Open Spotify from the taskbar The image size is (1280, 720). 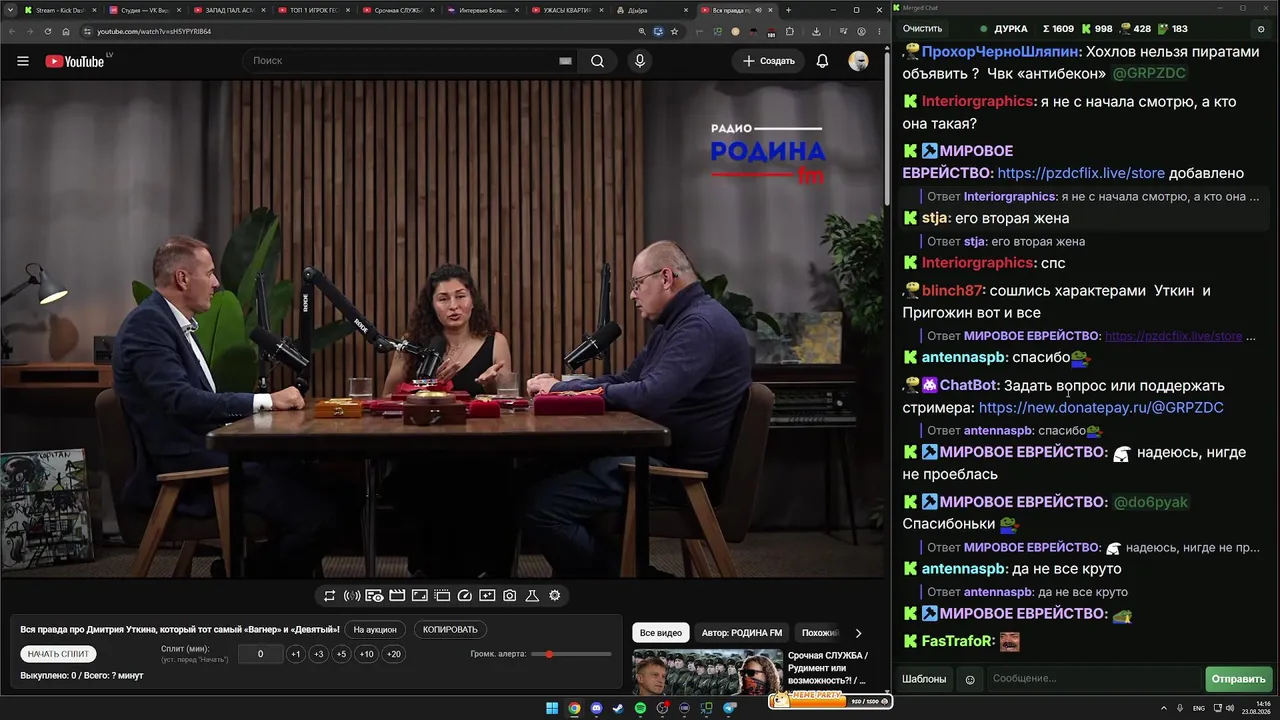click(x=640, y=708)
